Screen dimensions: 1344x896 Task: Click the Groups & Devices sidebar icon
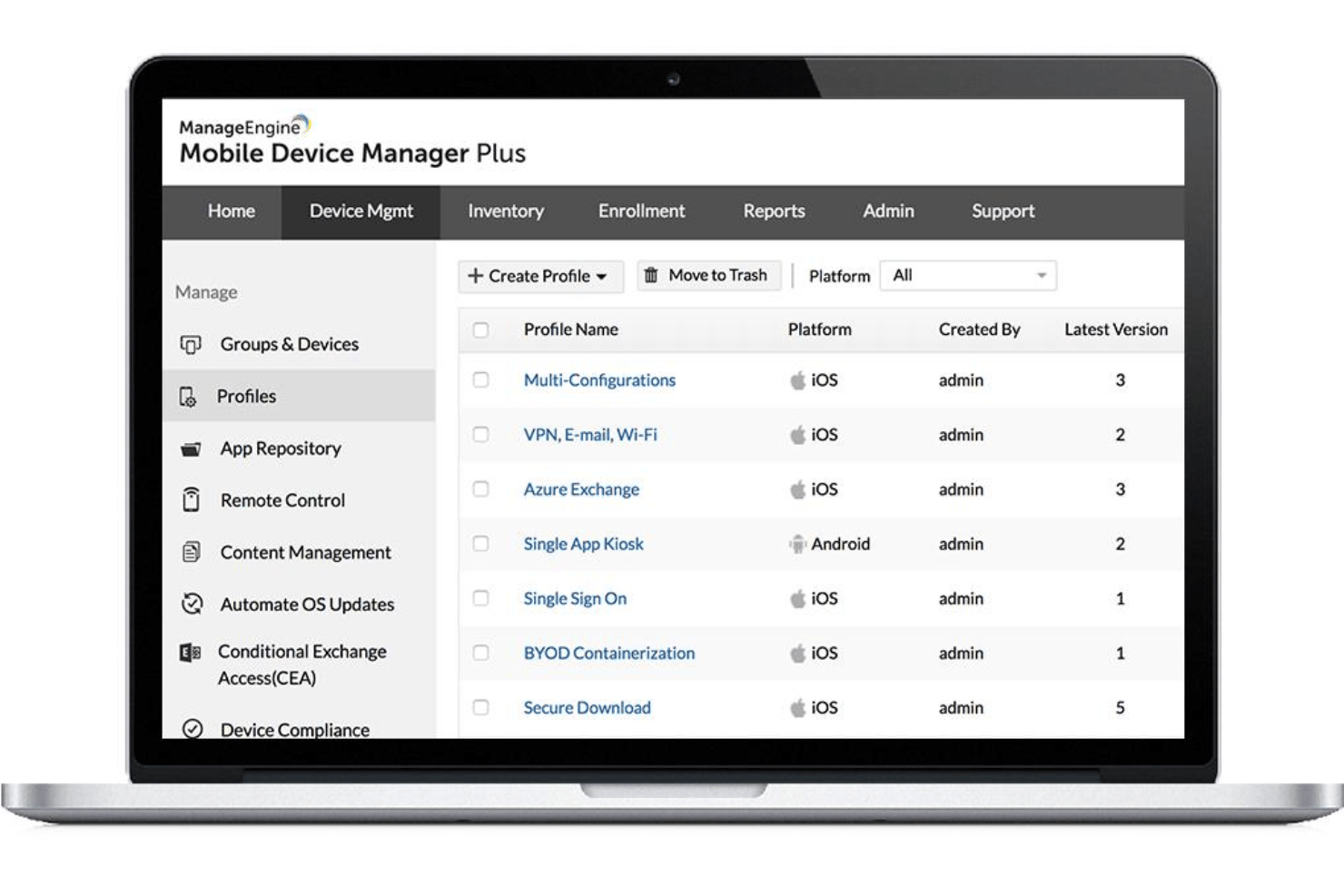pos(191,344)
